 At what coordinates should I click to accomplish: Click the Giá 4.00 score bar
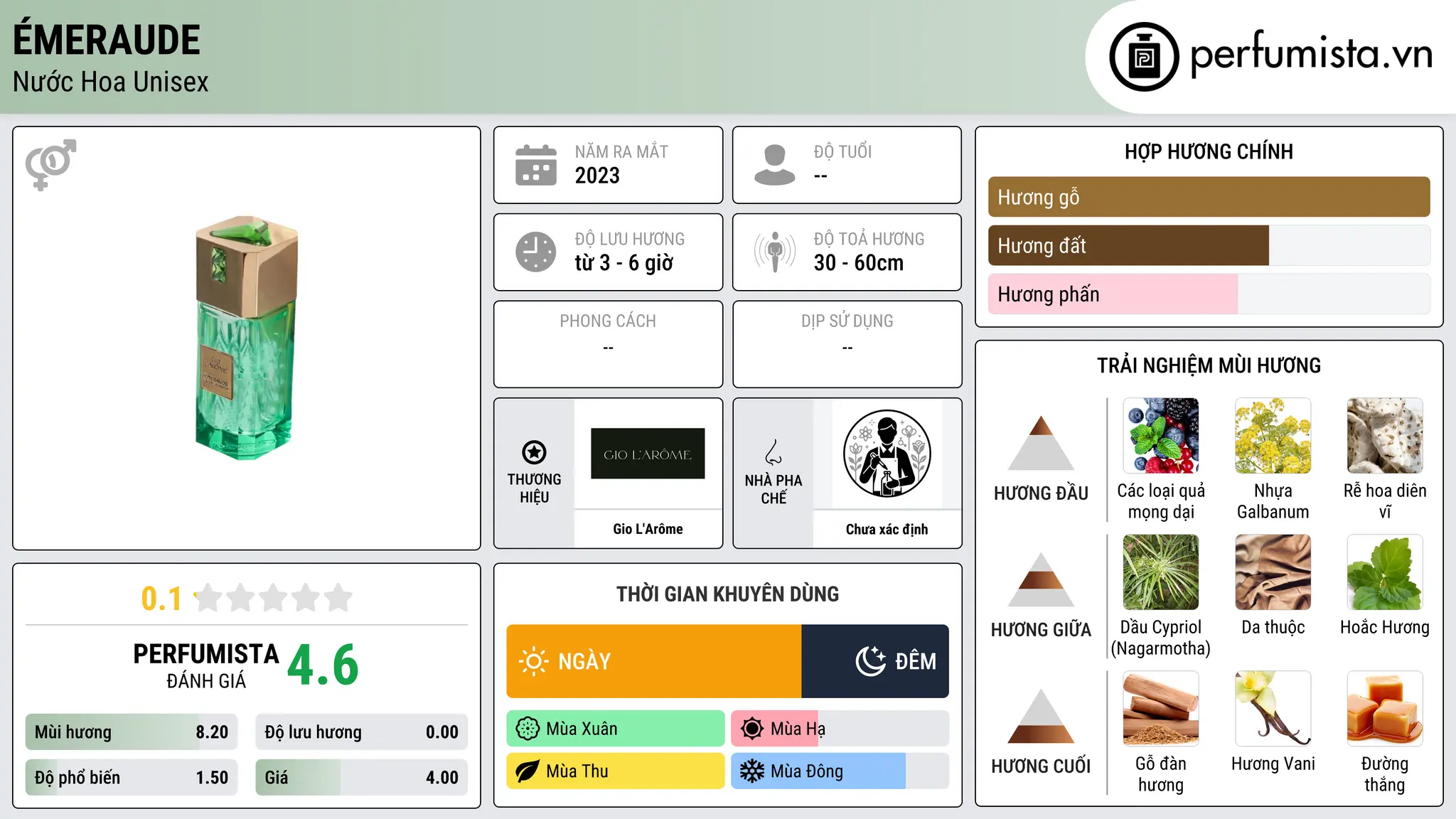click(361, 777)
